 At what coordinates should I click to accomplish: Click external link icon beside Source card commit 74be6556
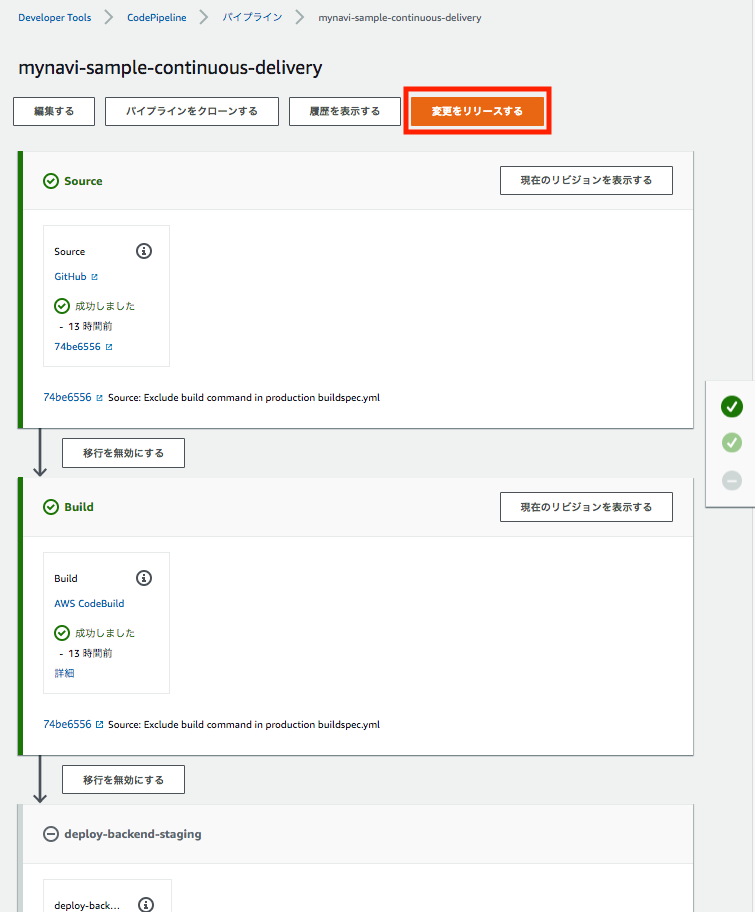pyautogui.click(x=109, y=347)
